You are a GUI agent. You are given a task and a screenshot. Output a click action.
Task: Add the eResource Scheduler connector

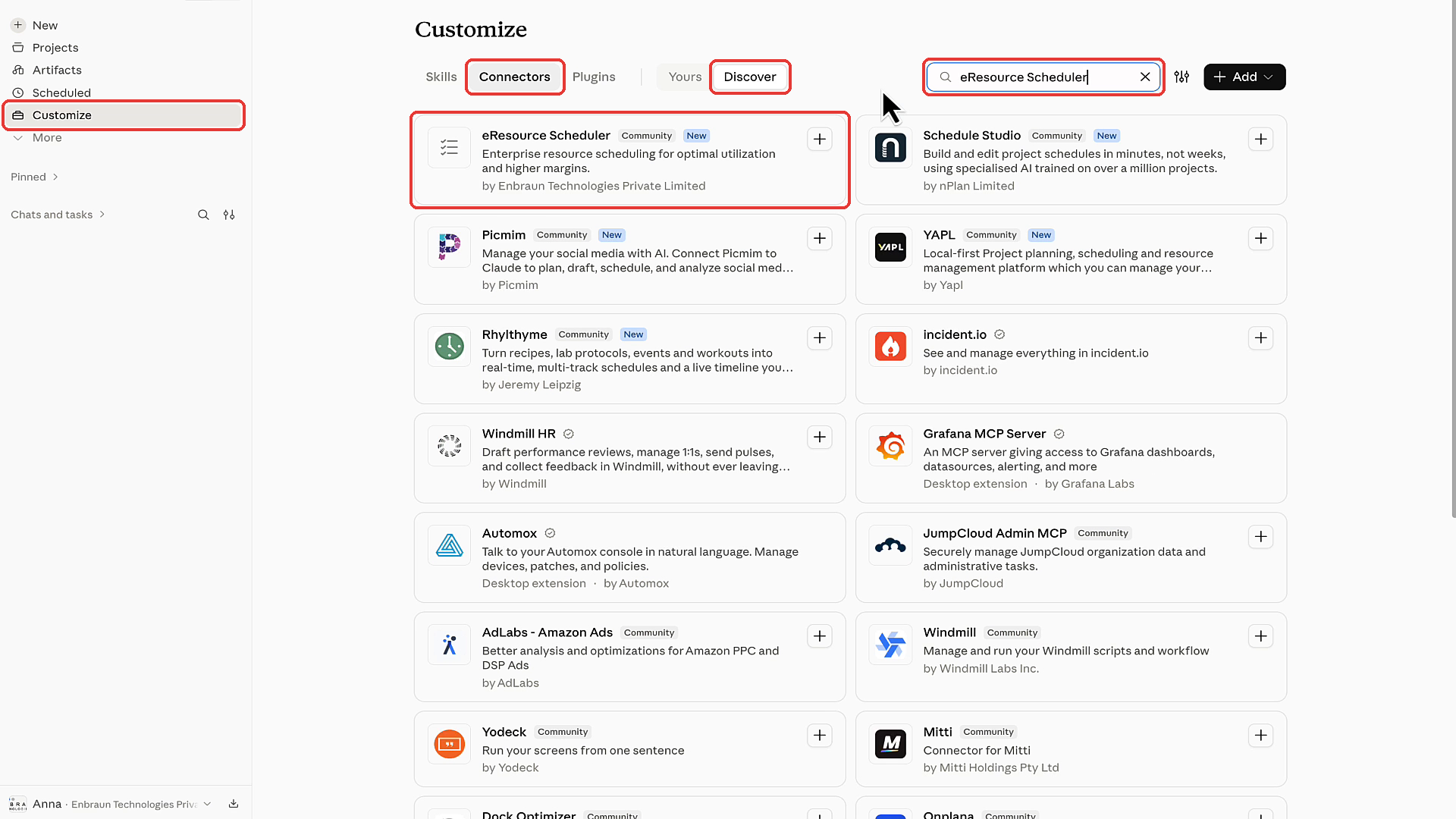[x=820, y=140]
